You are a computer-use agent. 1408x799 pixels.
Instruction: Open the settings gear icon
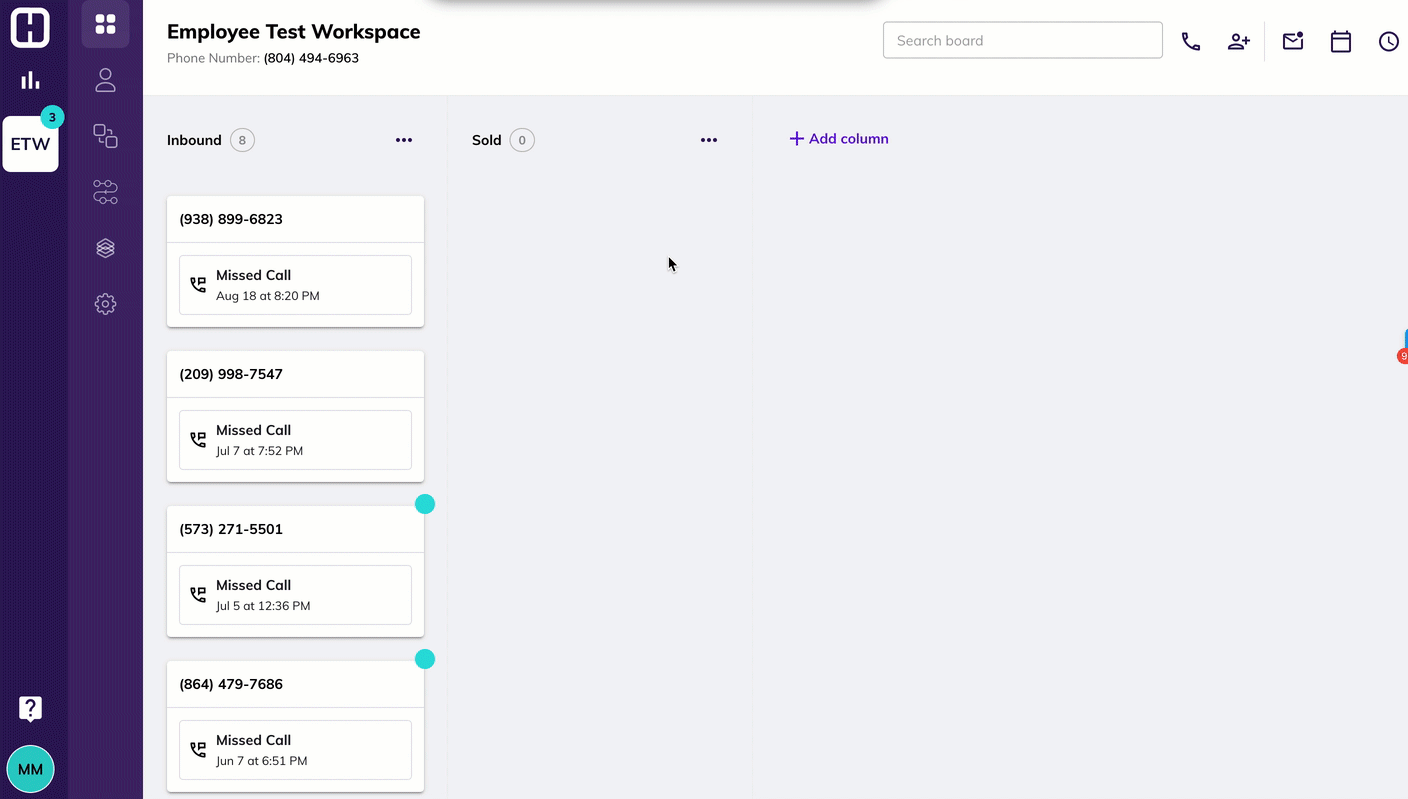105,304
